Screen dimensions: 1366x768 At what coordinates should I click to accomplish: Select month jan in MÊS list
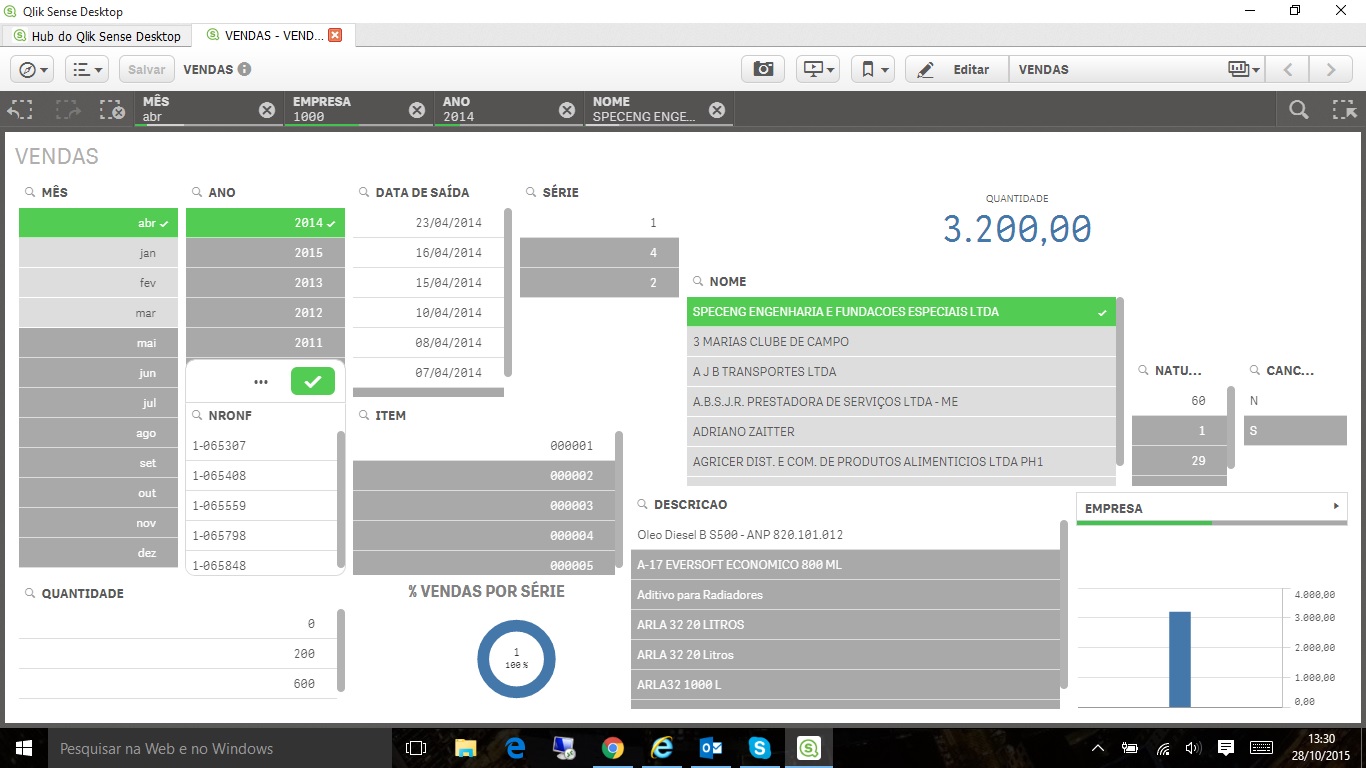click(98, 253)
